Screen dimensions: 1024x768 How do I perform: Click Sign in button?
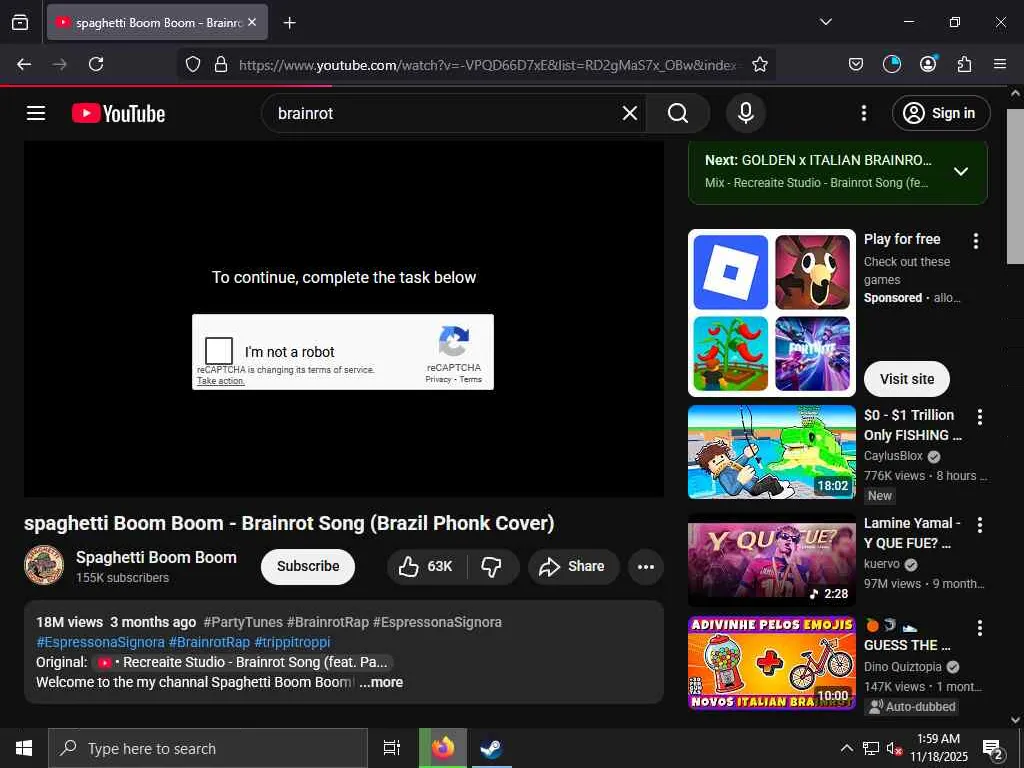(941, 113)
